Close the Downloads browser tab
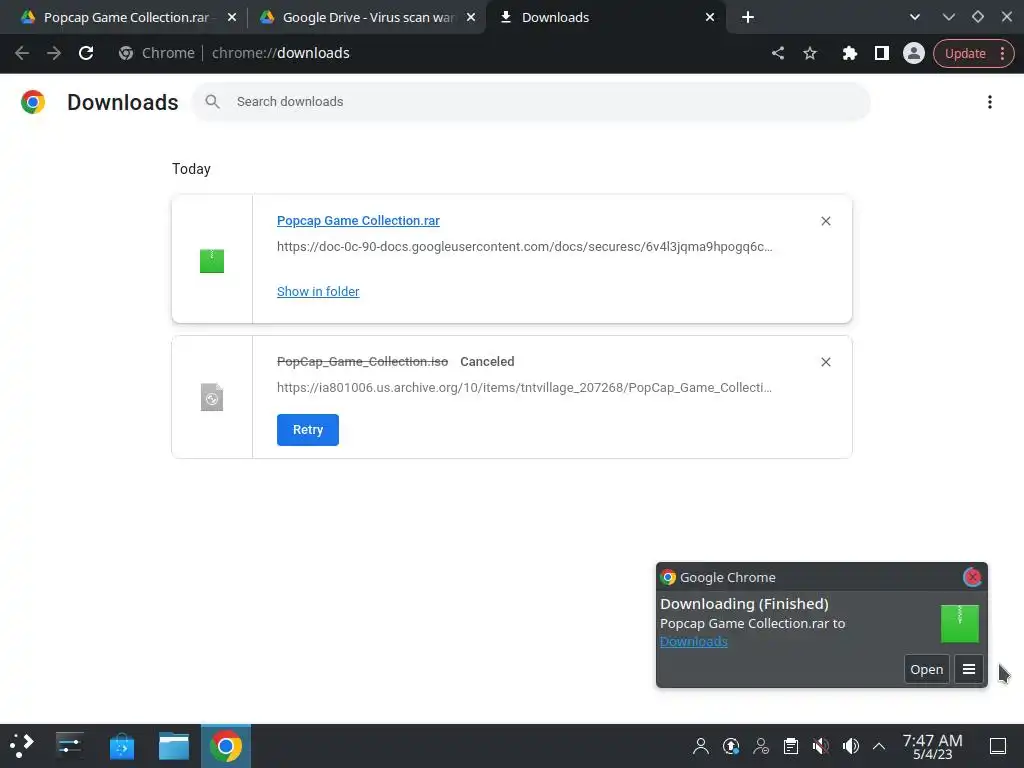 point(710,18)
